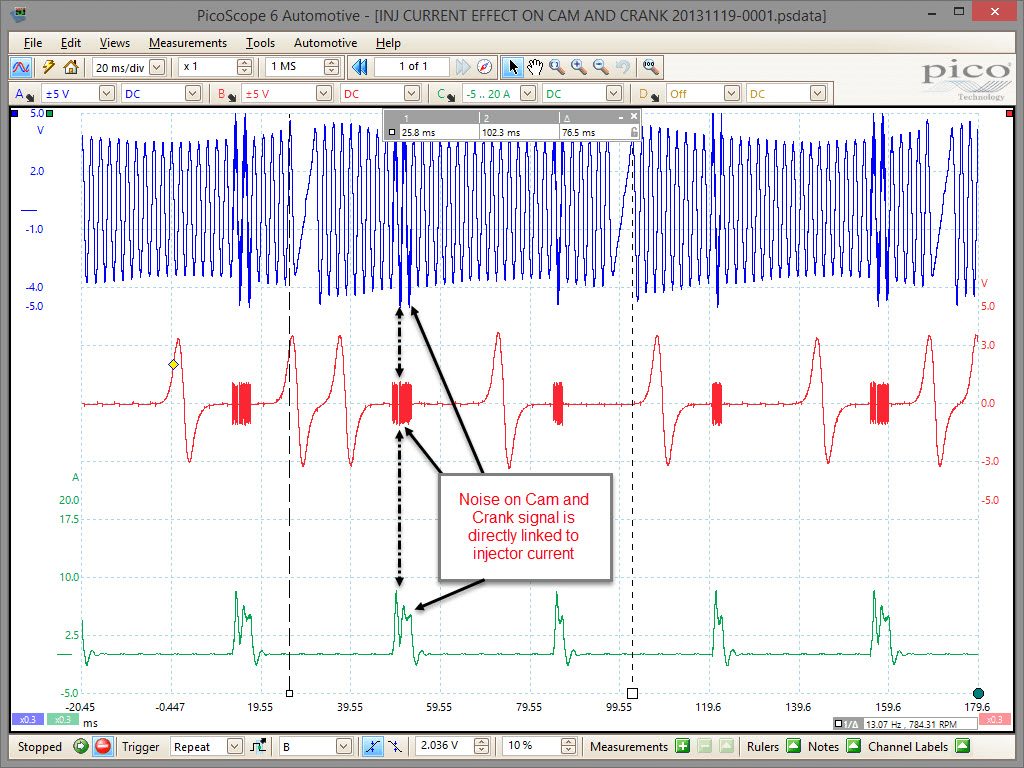Click the Auto Setup lightning icon
Screen dimensions: 1024x768
[x=48, y=67]
